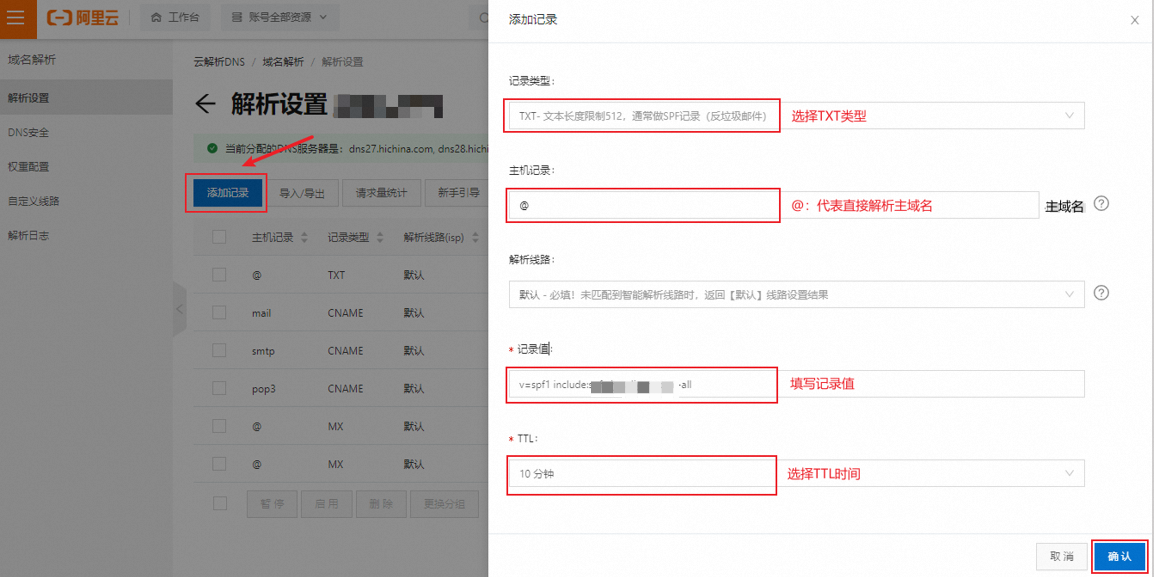Click the 暂停 batch button

point(272,504)
